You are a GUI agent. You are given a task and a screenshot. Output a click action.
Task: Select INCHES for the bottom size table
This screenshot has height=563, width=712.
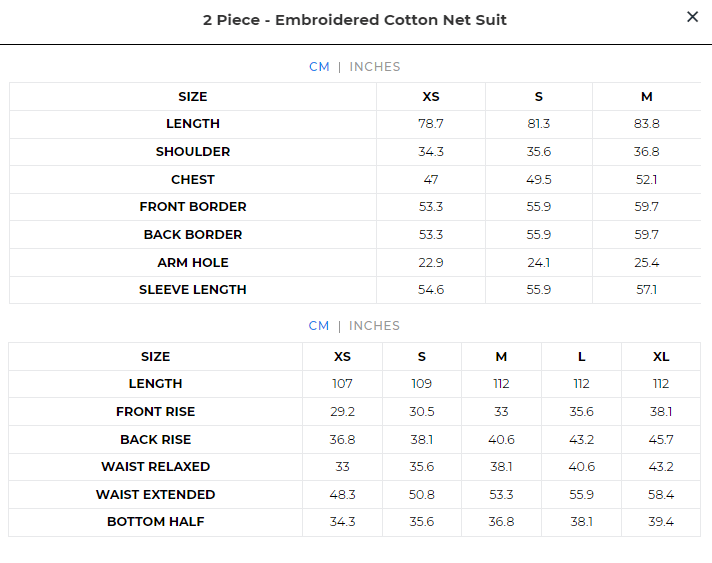[375, 326]
